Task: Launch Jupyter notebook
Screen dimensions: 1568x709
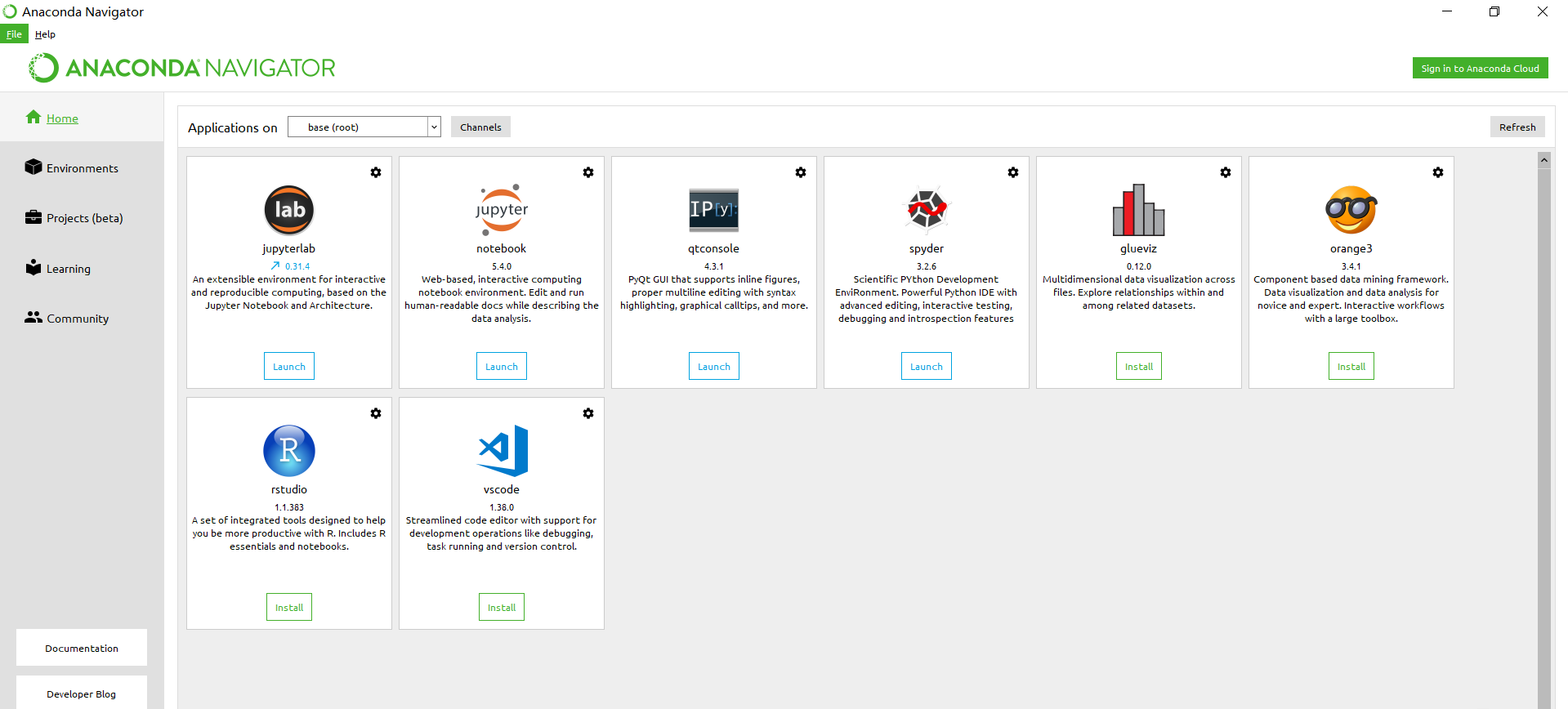Action: coord(502,367)
